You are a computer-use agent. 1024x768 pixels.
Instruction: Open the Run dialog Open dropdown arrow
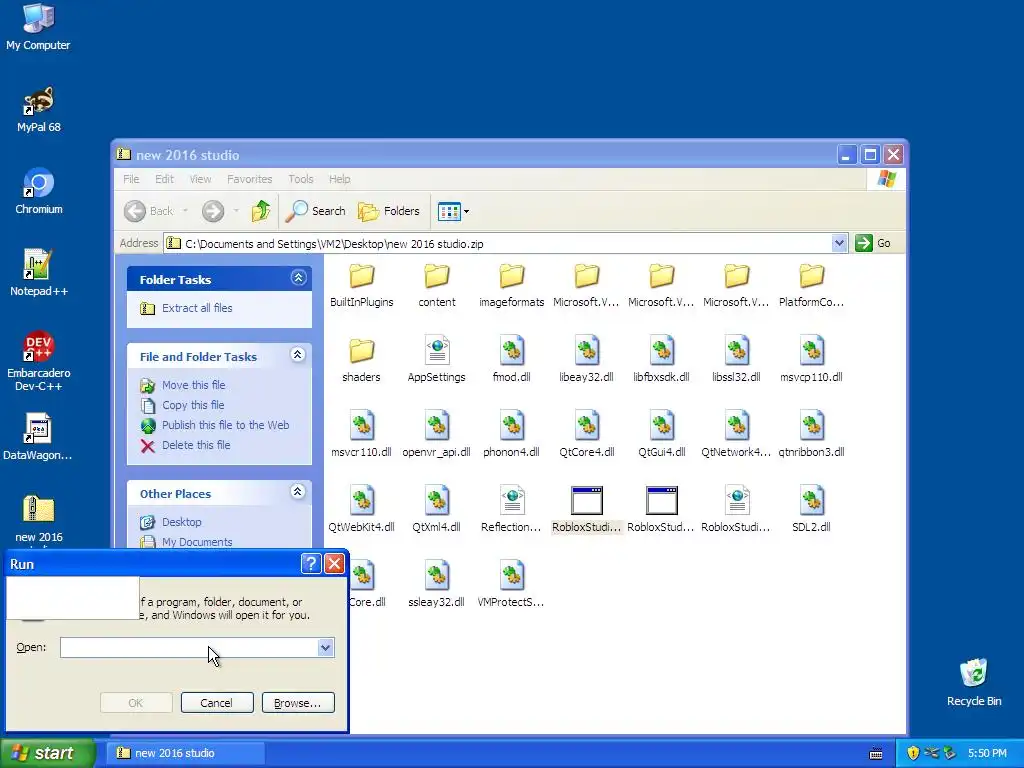point(325,647)
